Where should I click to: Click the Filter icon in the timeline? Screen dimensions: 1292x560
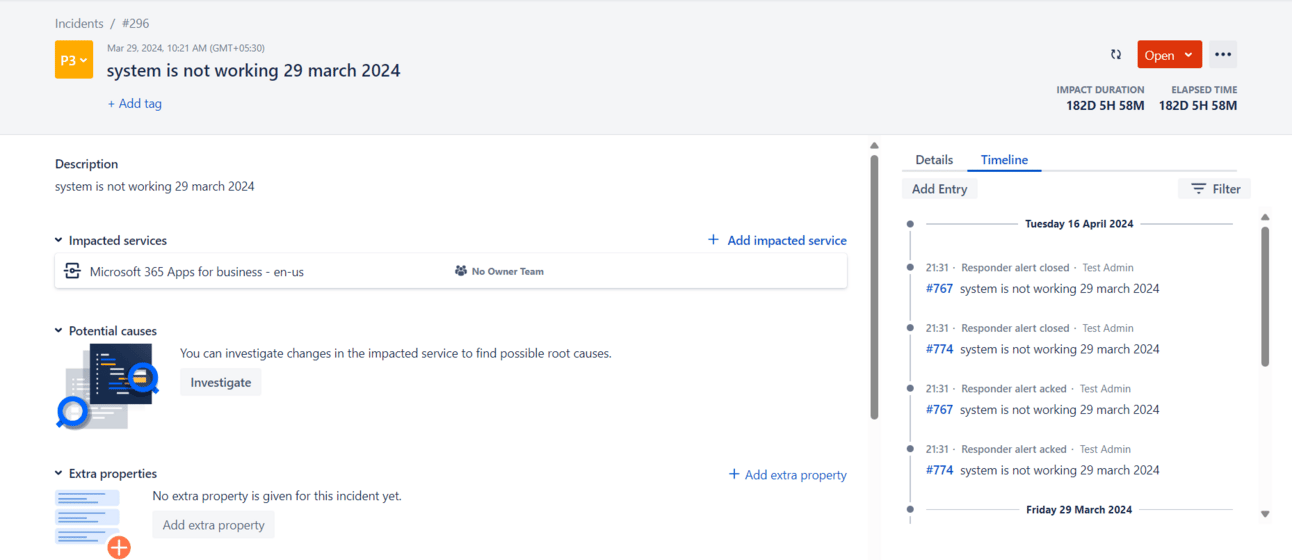pos(1198,189)
